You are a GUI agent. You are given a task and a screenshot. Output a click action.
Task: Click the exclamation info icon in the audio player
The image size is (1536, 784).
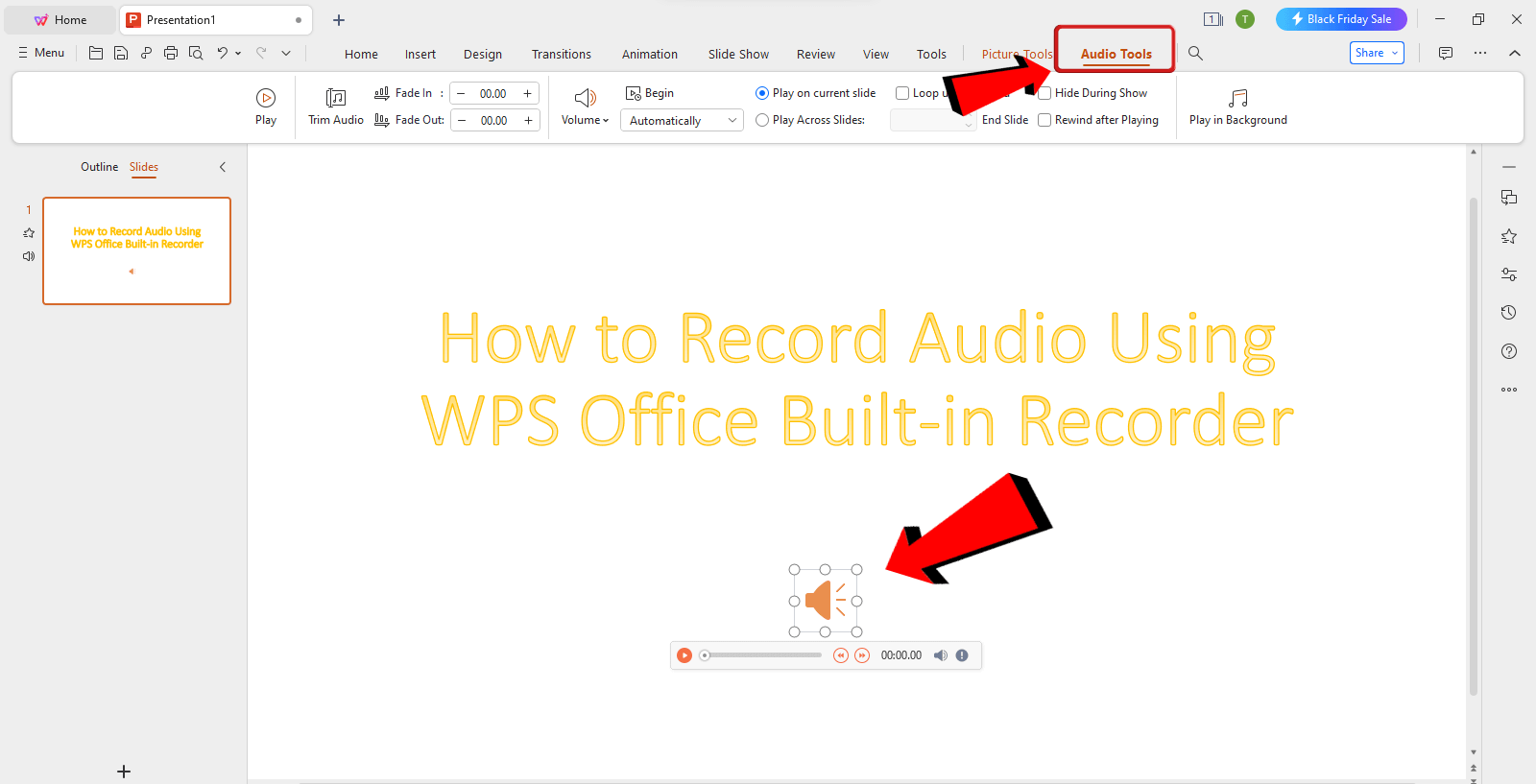(x=962, y=655)
